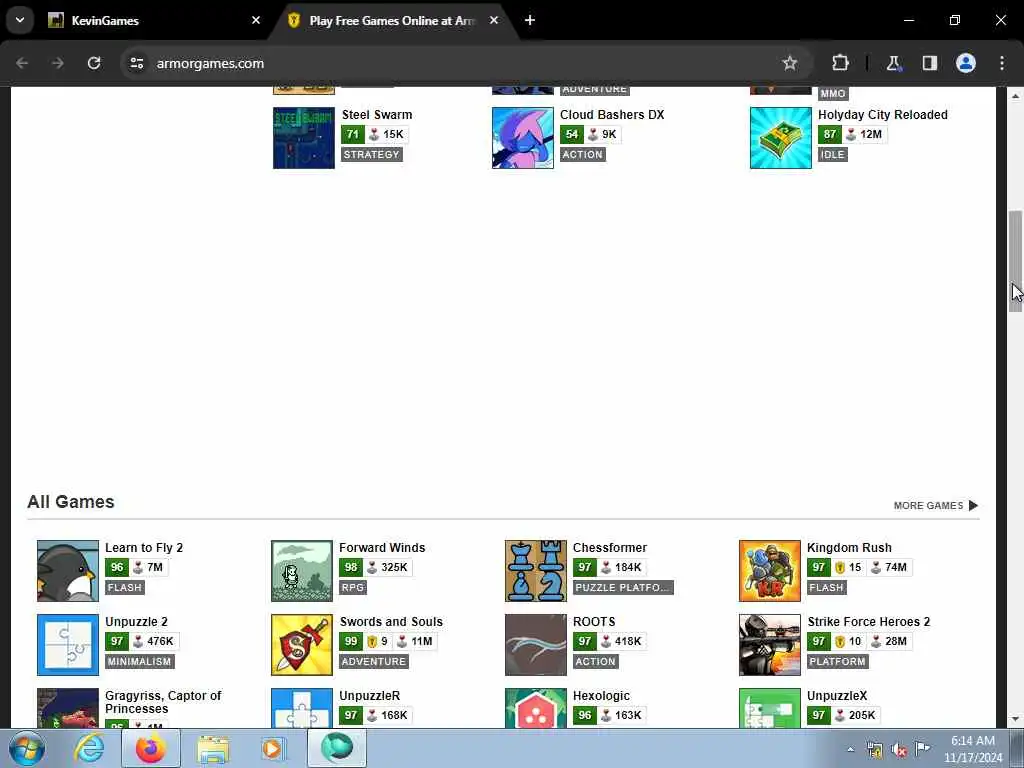The image size is (1024, 768).
Task: Click the taskbar clock showing 6:14 AM
Action: click(973, 749)
